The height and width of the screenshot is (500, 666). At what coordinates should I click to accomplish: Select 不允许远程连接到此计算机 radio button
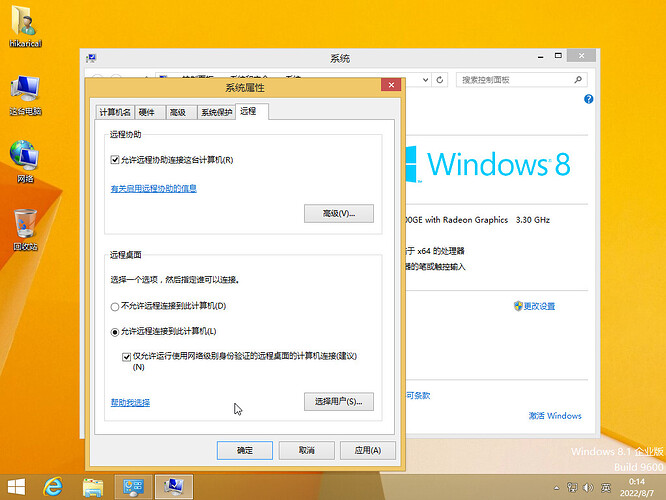click(x=115, y=306)
